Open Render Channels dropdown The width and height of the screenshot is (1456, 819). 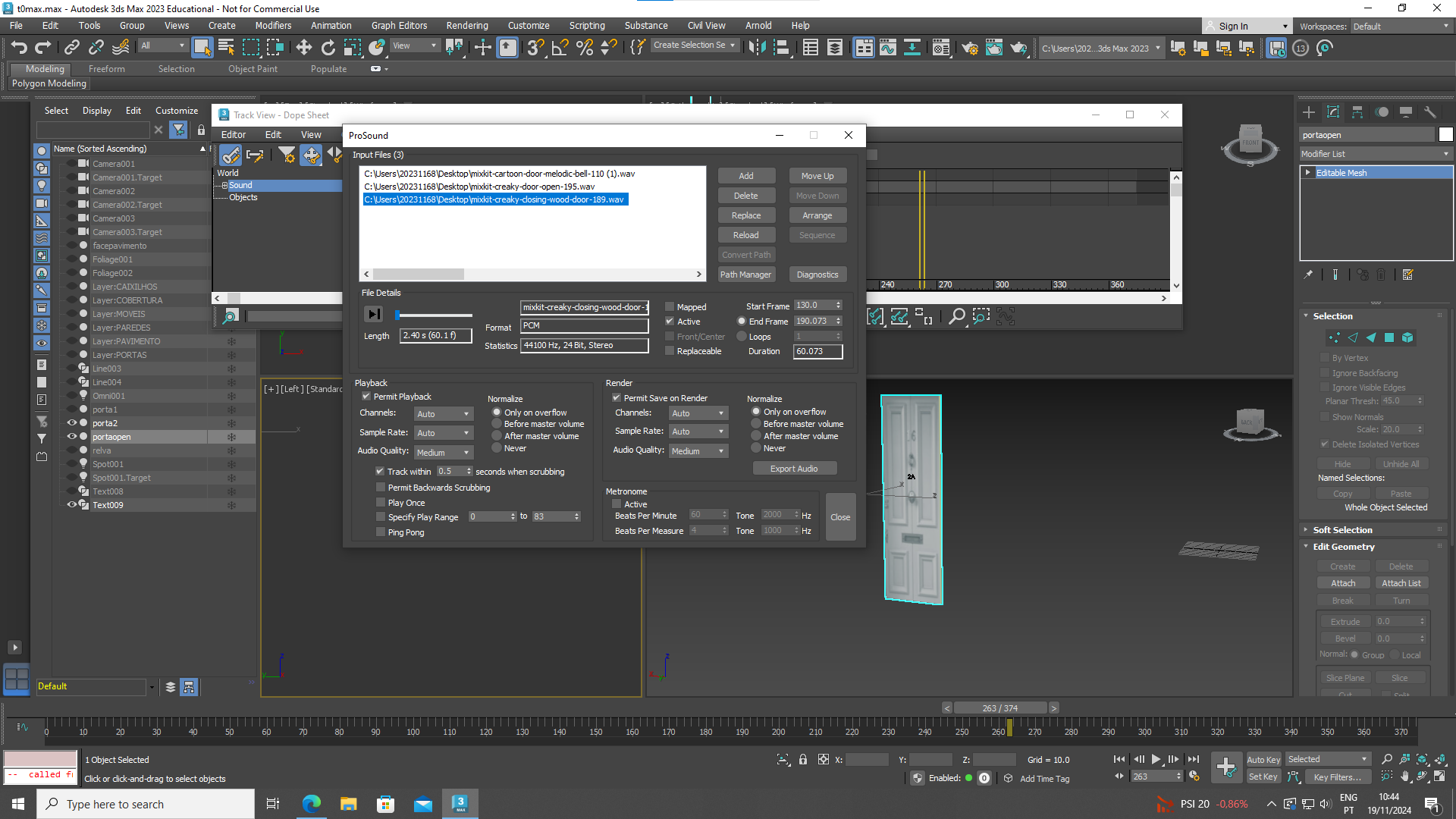tap(698, 413)
